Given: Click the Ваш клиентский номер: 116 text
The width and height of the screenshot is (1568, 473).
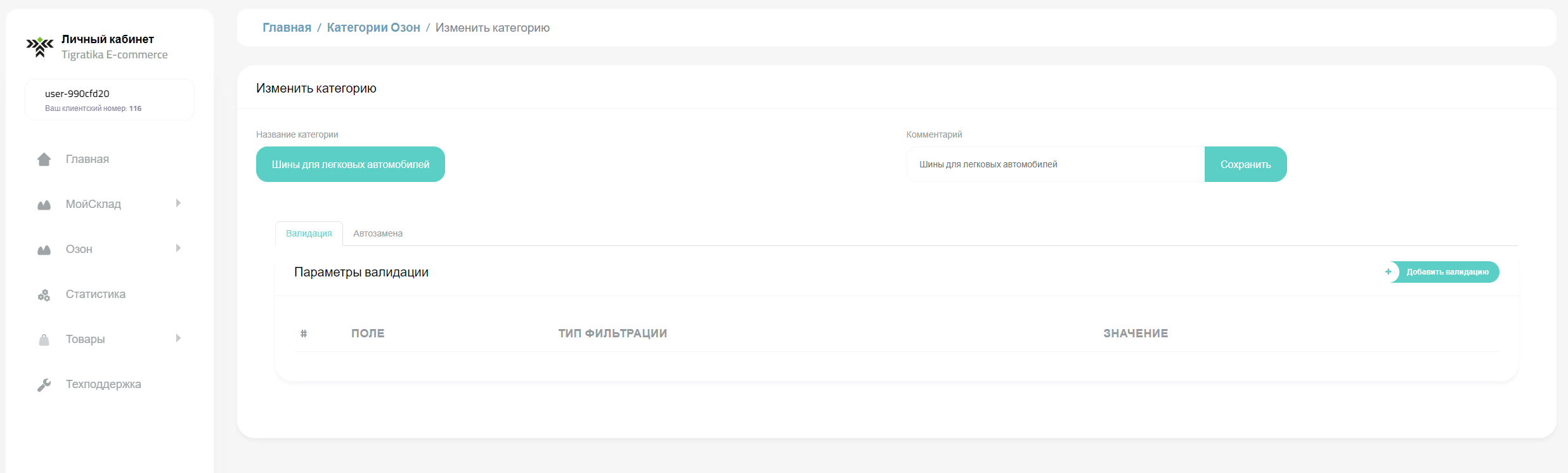Looking at the screenshot, I should pyautogui.click(x=93, y=108).
